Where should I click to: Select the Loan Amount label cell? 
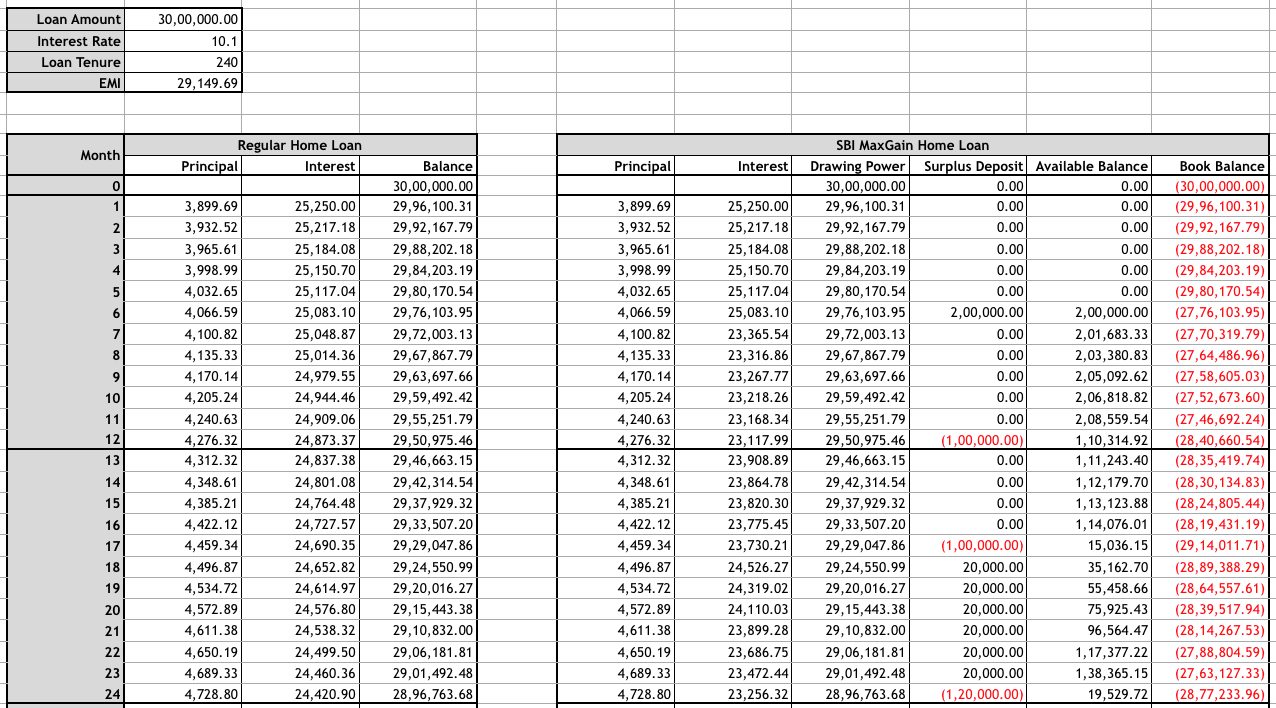click(66, 20)
